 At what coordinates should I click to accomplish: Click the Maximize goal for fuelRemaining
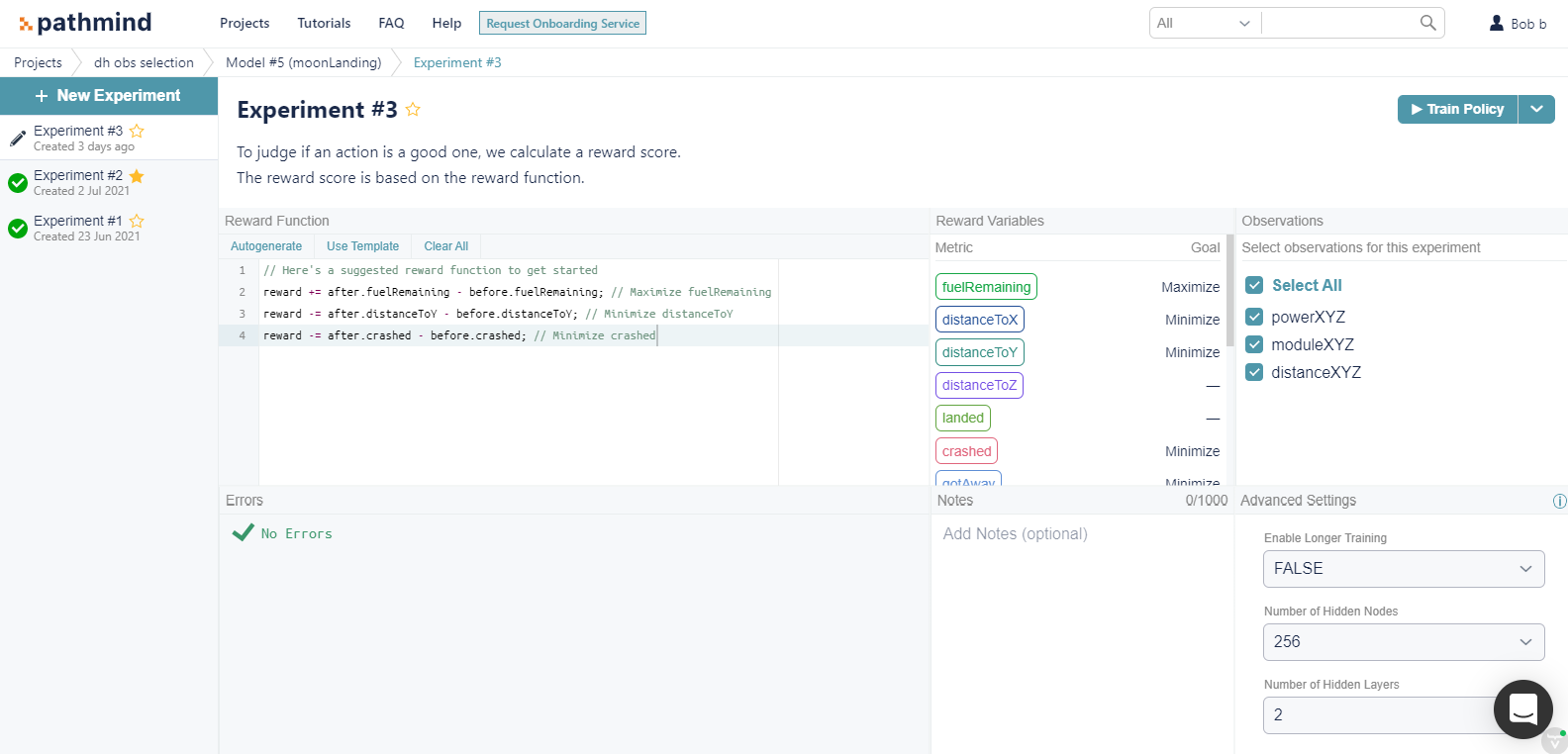click(1190, 287)
